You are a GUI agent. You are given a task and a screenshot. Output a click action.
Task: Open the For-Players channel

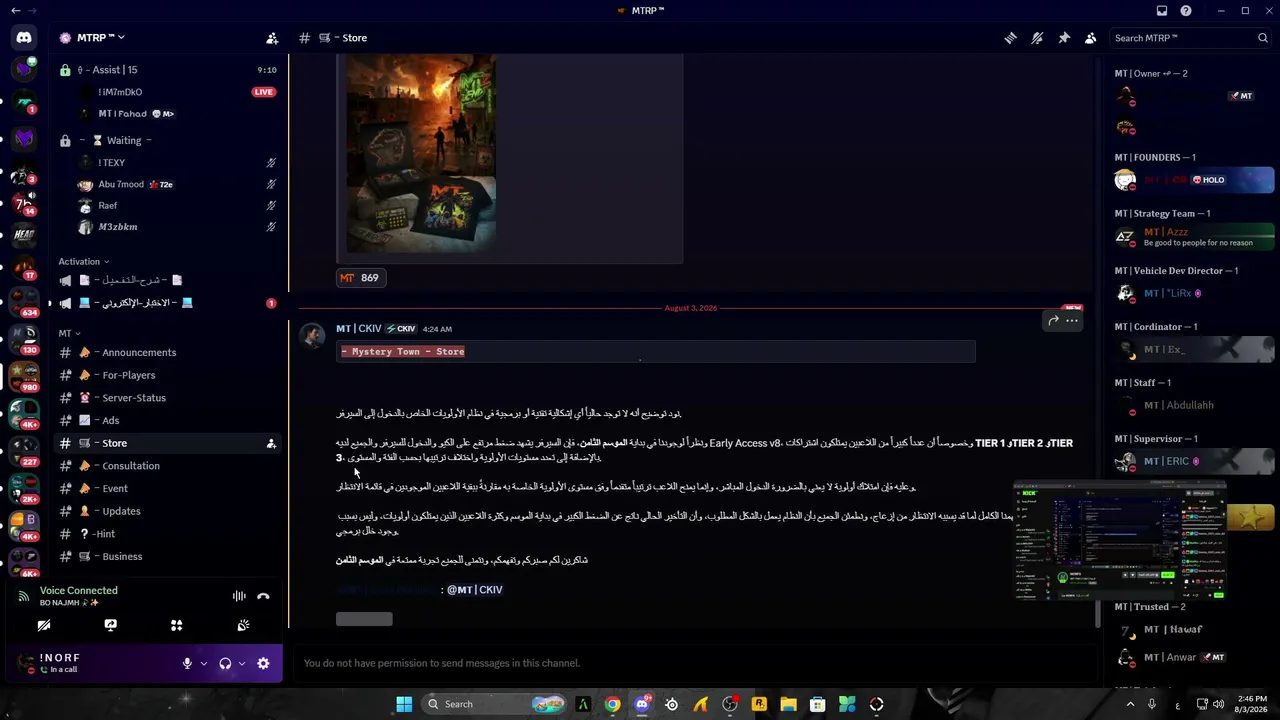[167, 375]
